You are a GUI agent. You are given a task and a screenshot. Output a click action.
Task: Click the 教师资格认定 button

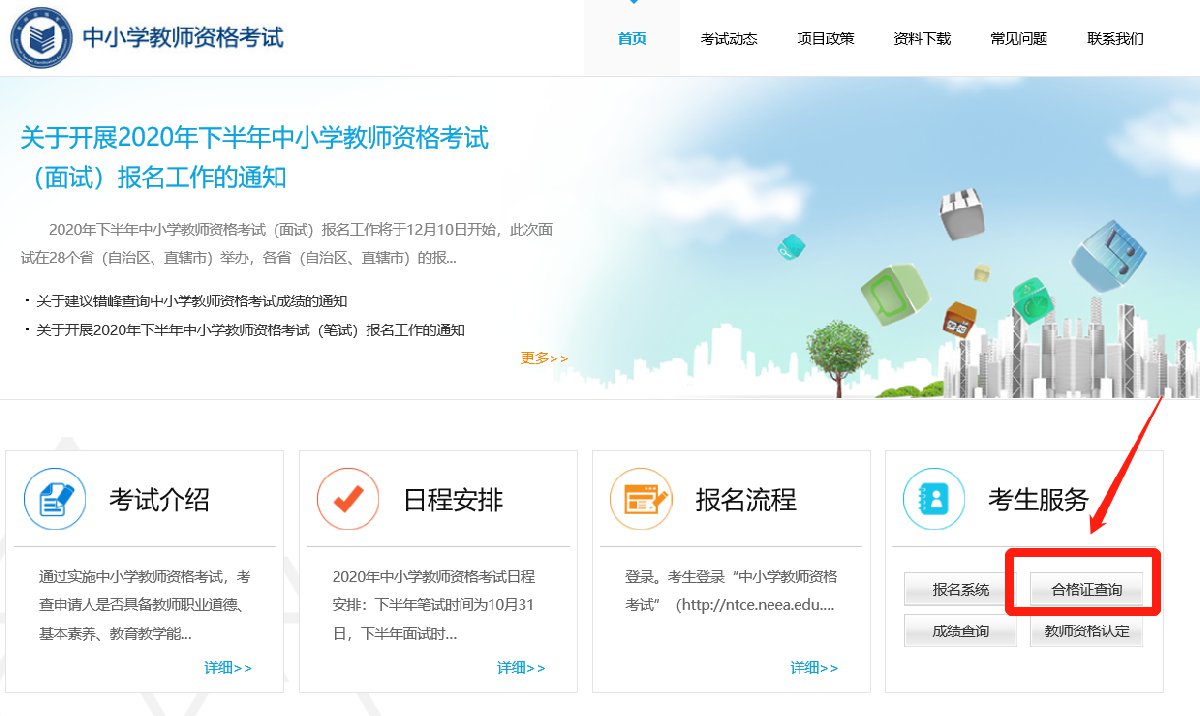pos(1087,631)
